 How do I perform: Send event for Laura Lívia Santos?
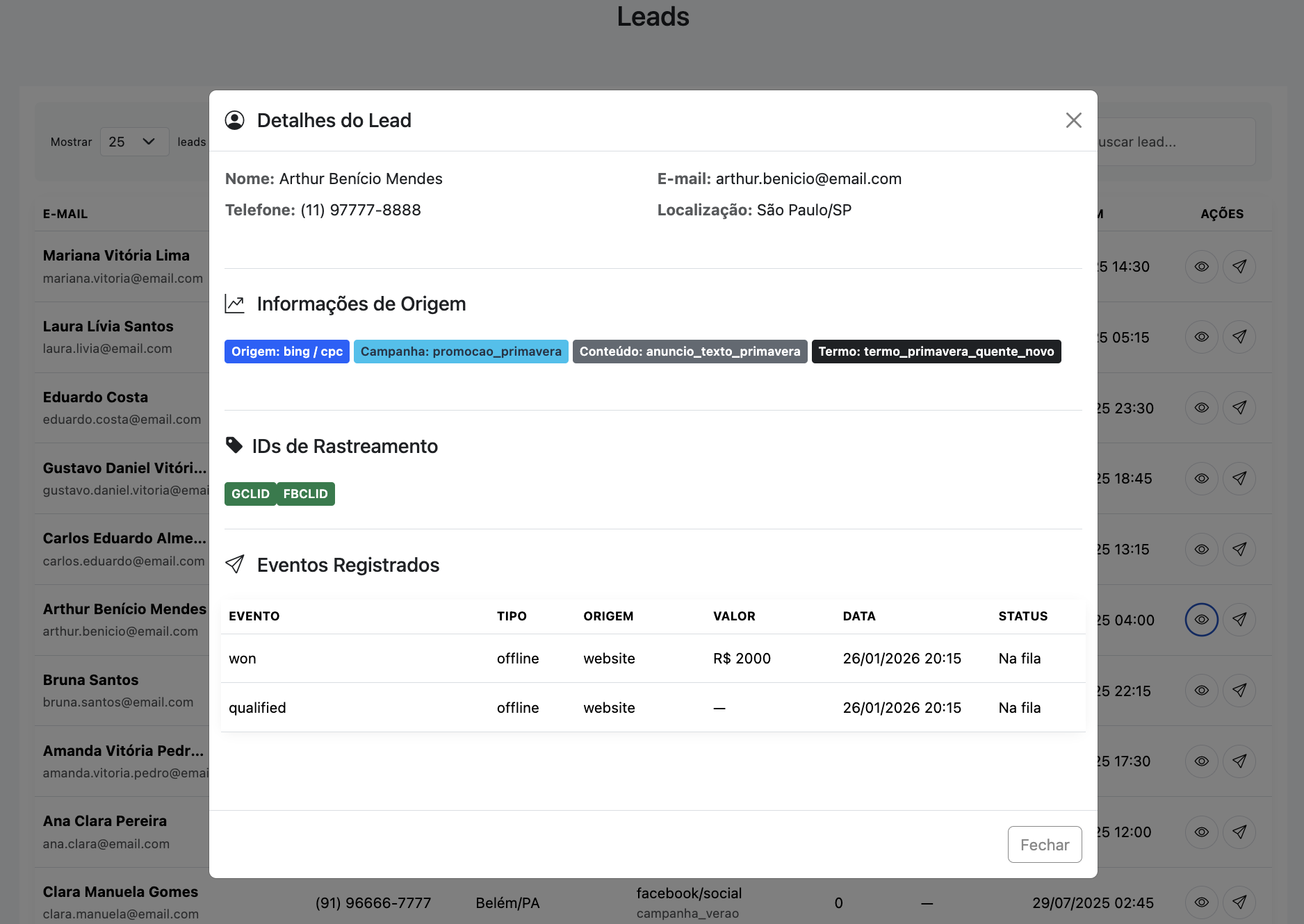[x=1239, y=337]
